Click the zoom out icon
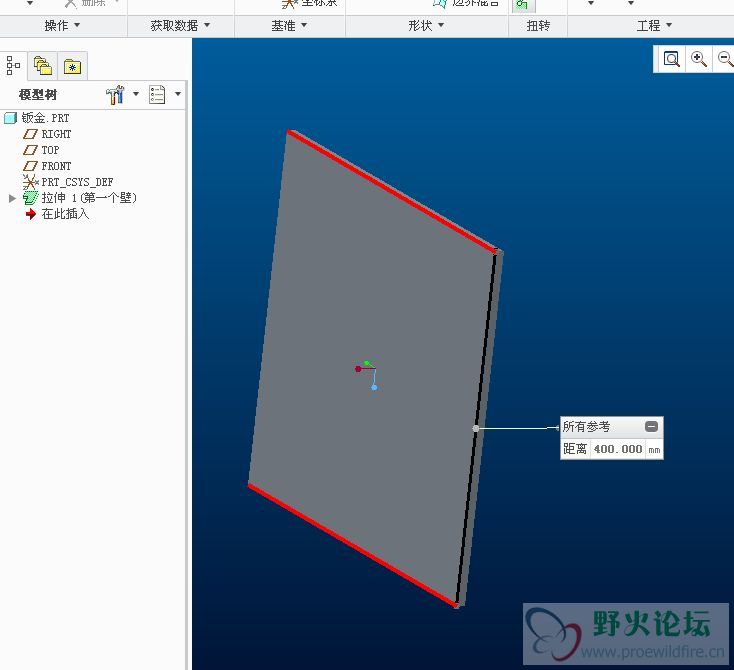 tap(725, 59)
